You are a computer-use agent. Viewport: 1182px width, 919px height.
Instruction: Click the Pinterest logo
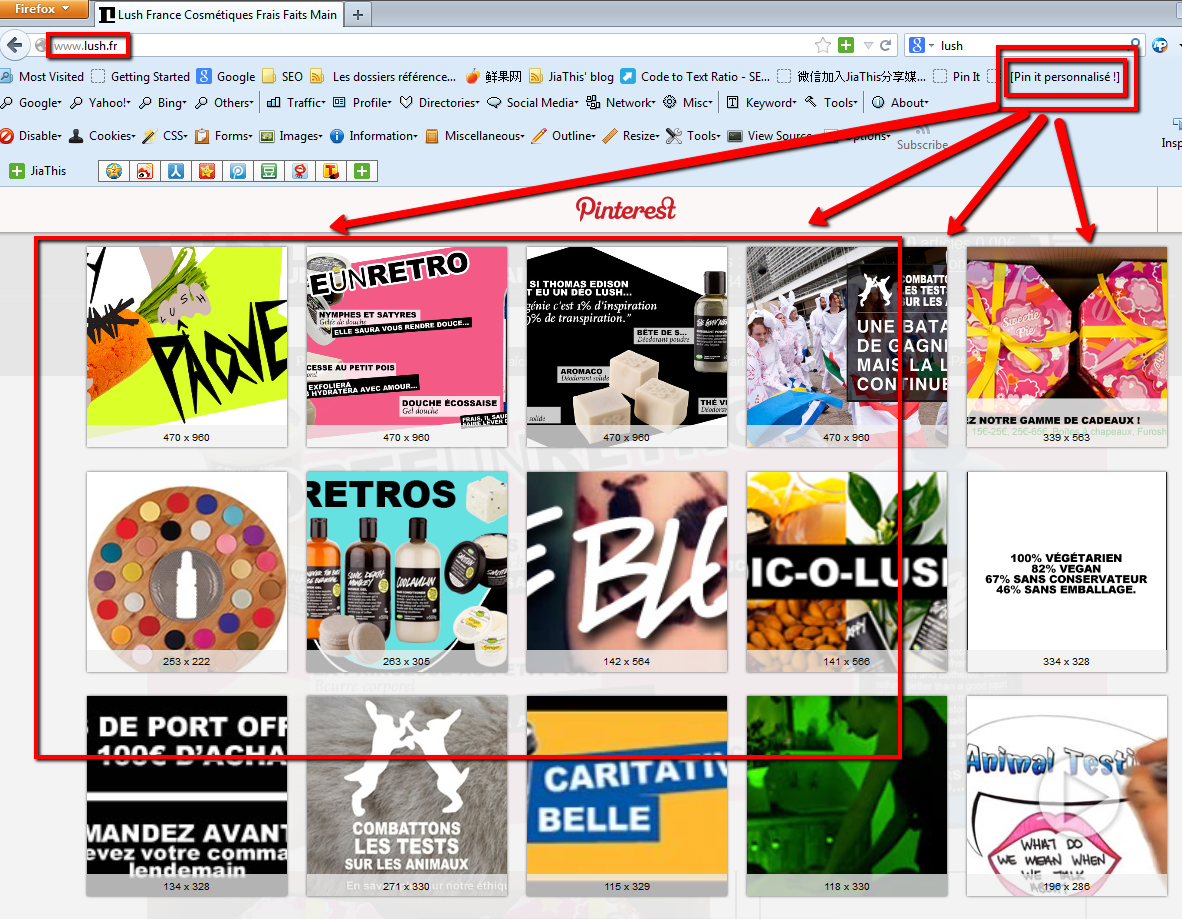pyautogui.click(x=625, y=208)
